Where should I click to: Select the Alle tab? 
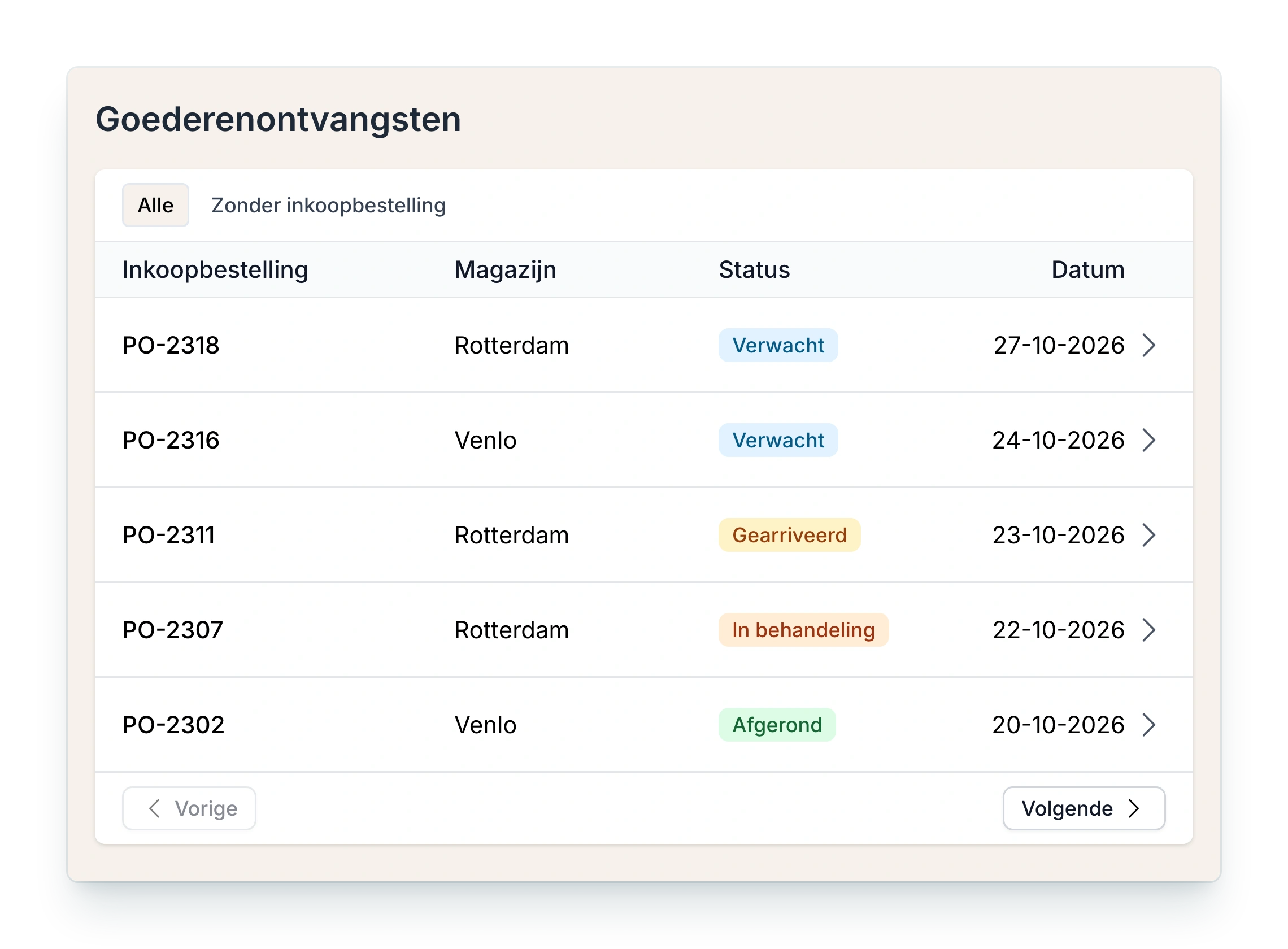155,205
